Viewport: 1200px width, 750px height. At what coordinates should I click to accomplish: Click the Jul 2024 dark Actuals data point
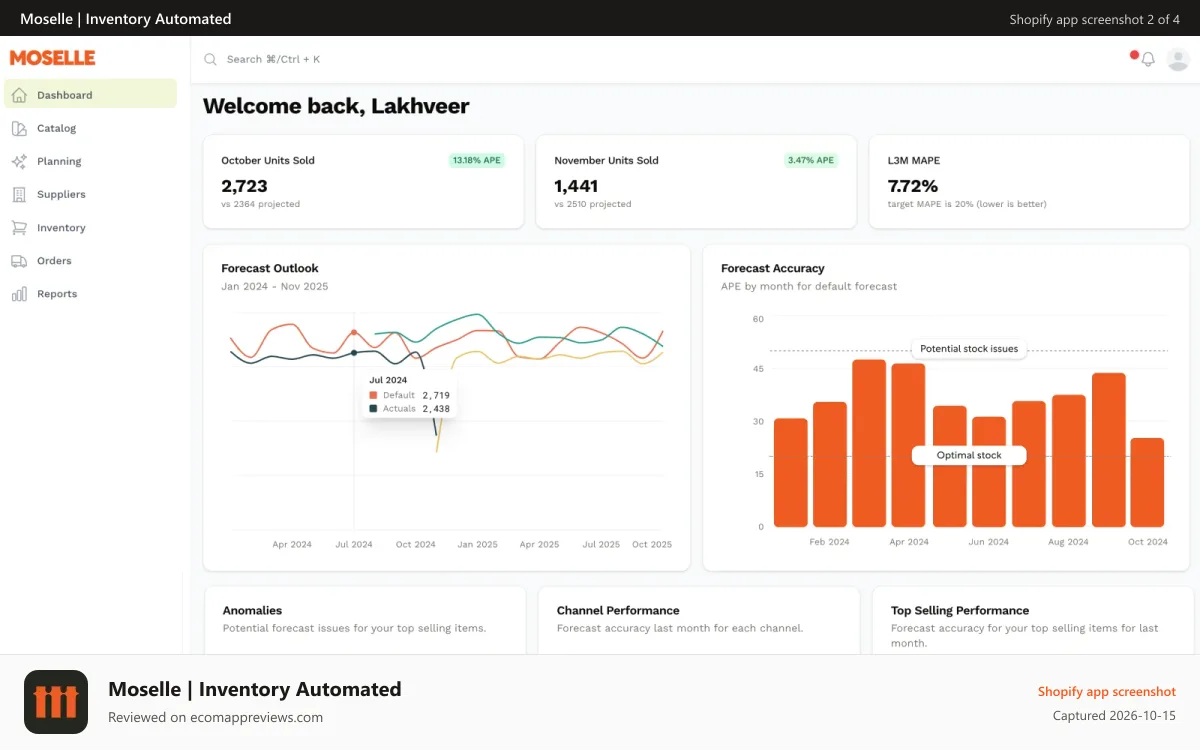[x=354, y=352]
